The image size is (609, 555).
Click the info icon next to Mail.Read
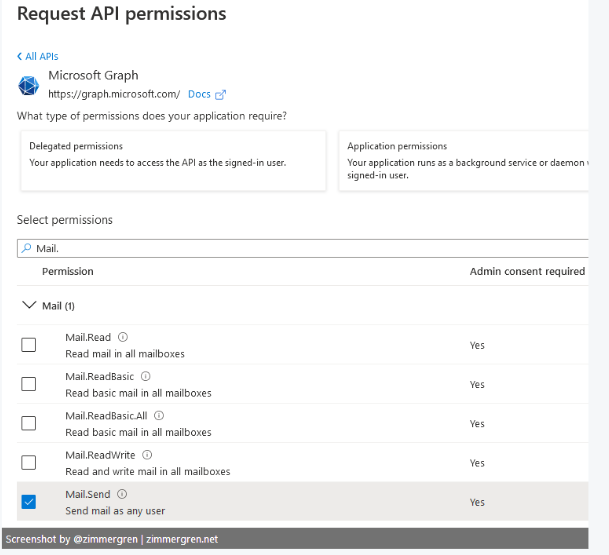tap(122, 337)
